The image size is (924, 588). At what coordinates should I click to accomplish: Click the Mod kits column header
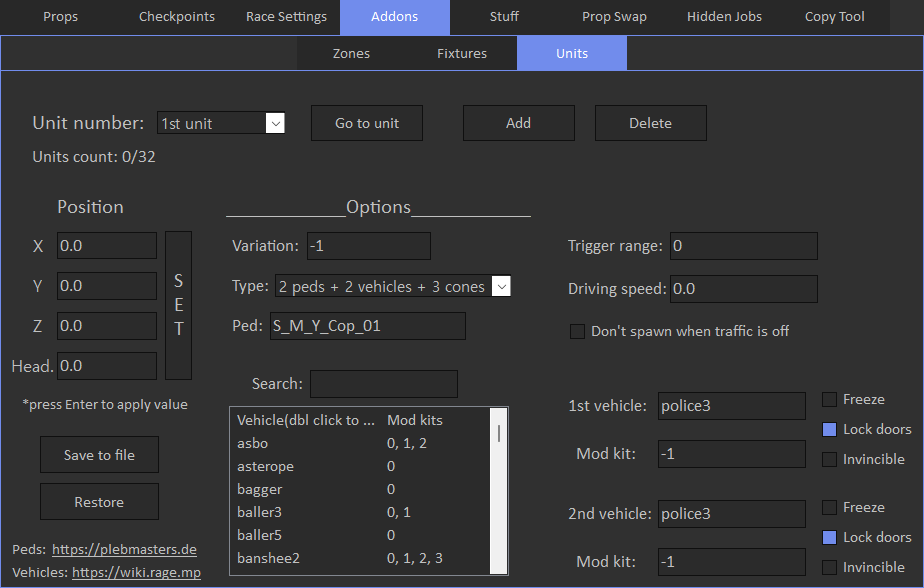[x=415, y=420]
